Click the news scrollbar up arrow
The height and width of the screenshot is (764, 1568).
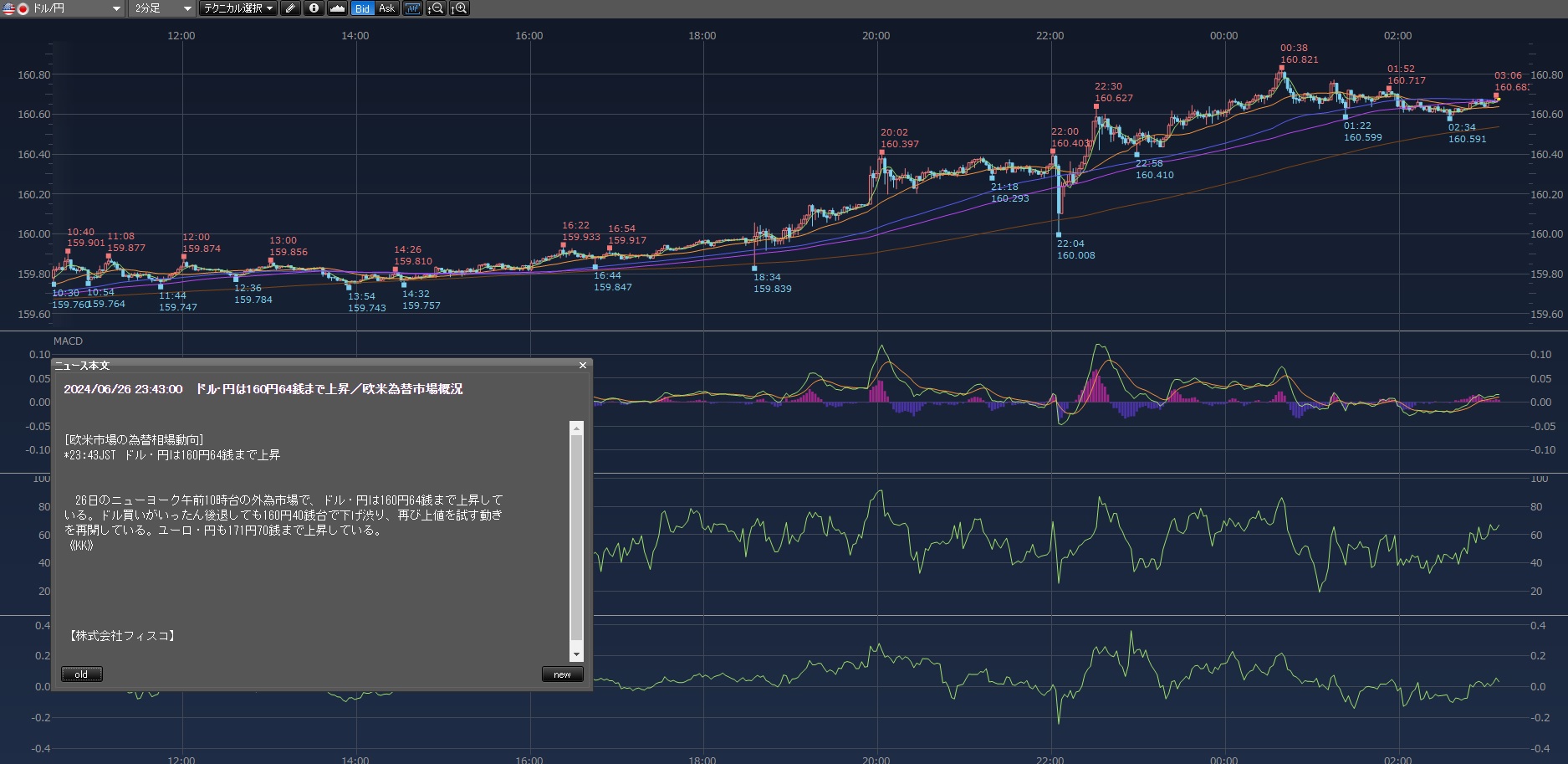tap(576, 428)
